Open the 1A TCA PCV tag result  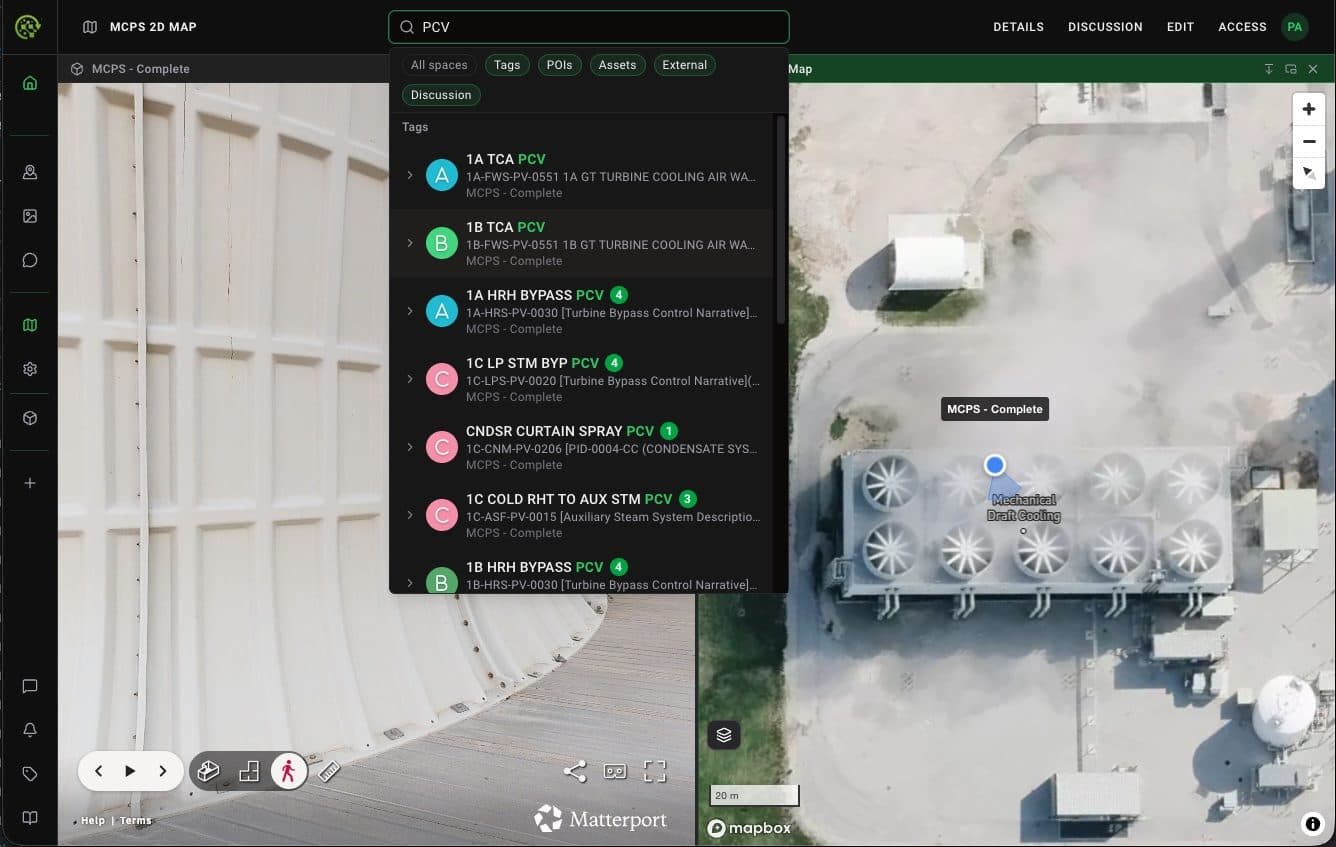coord(581,175)
